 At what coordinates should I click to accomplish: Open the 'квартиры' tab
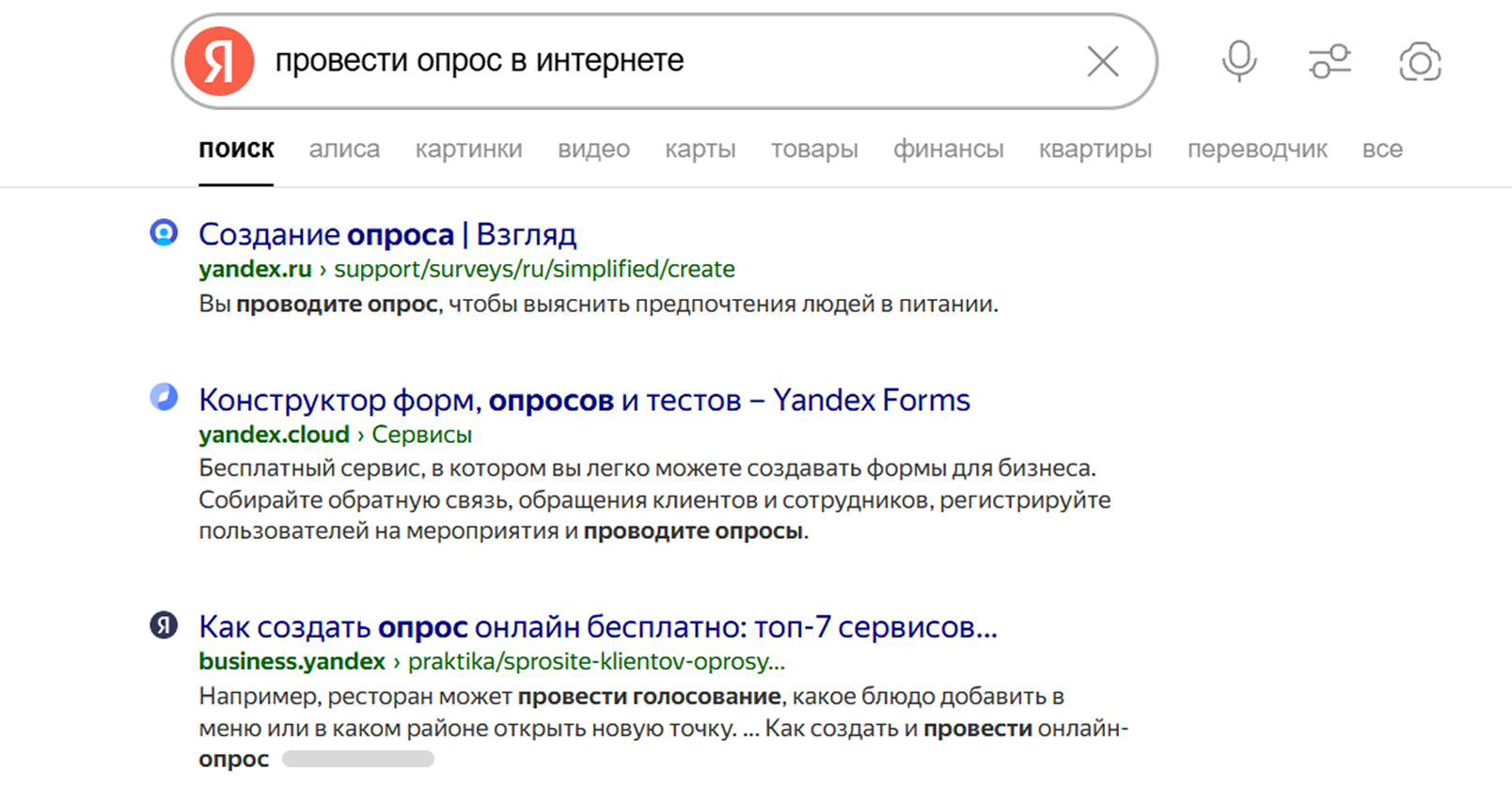pyautogui.click(x=1095, y=149)
